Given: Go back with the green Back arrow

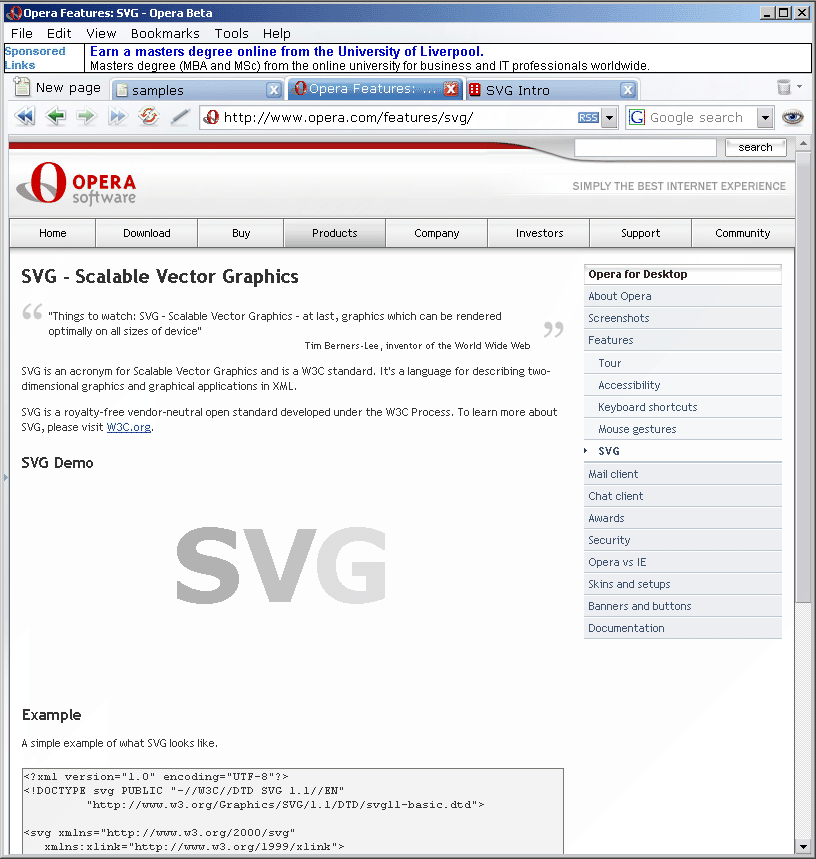Looking at the screenshot, I should [x=55, y=117].
